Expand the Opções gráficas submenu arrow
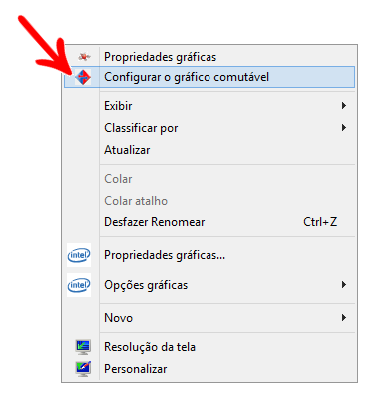 pyautogui.click(x=344, y=285)
